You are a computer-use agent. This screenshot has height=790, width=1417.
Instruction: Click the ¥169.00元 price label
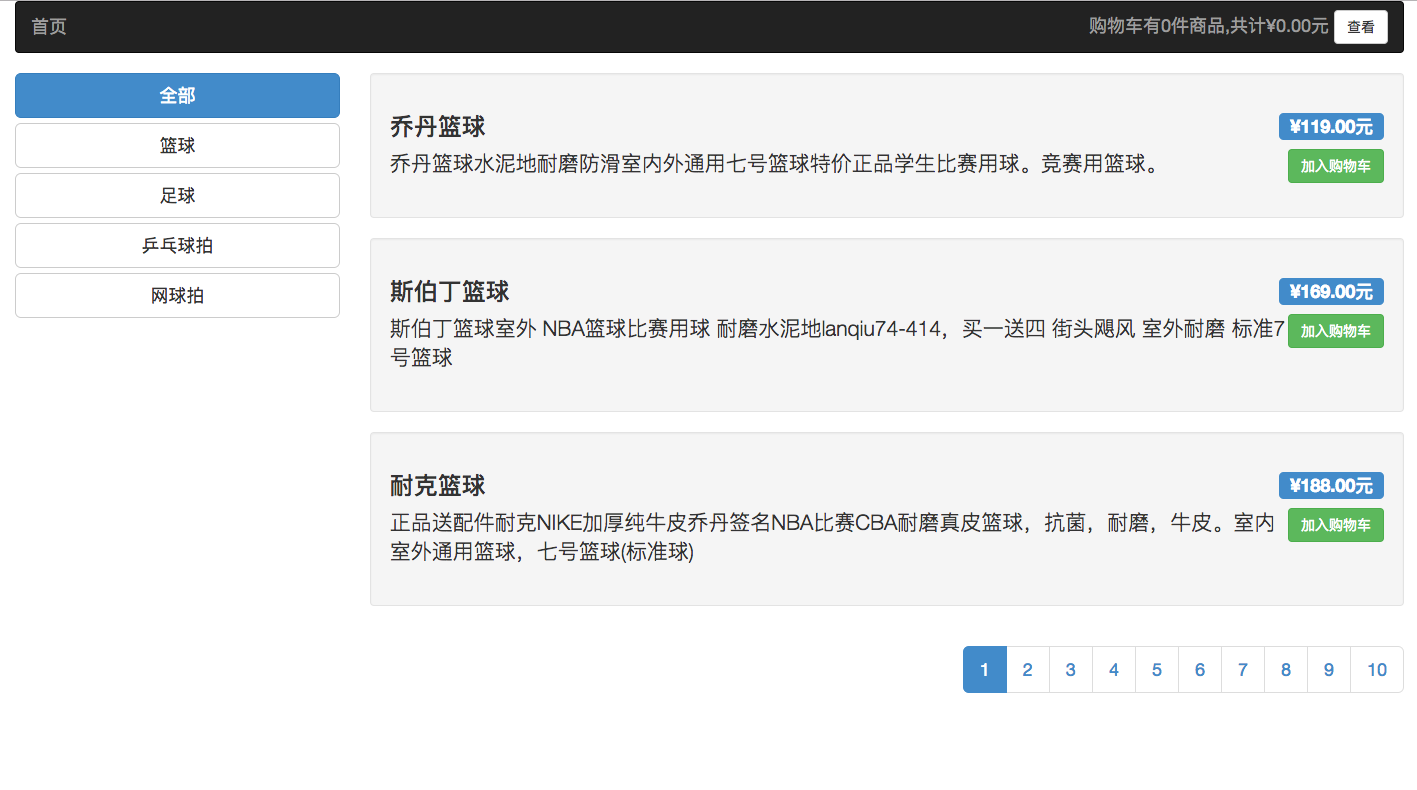[x=1331, y=291]
